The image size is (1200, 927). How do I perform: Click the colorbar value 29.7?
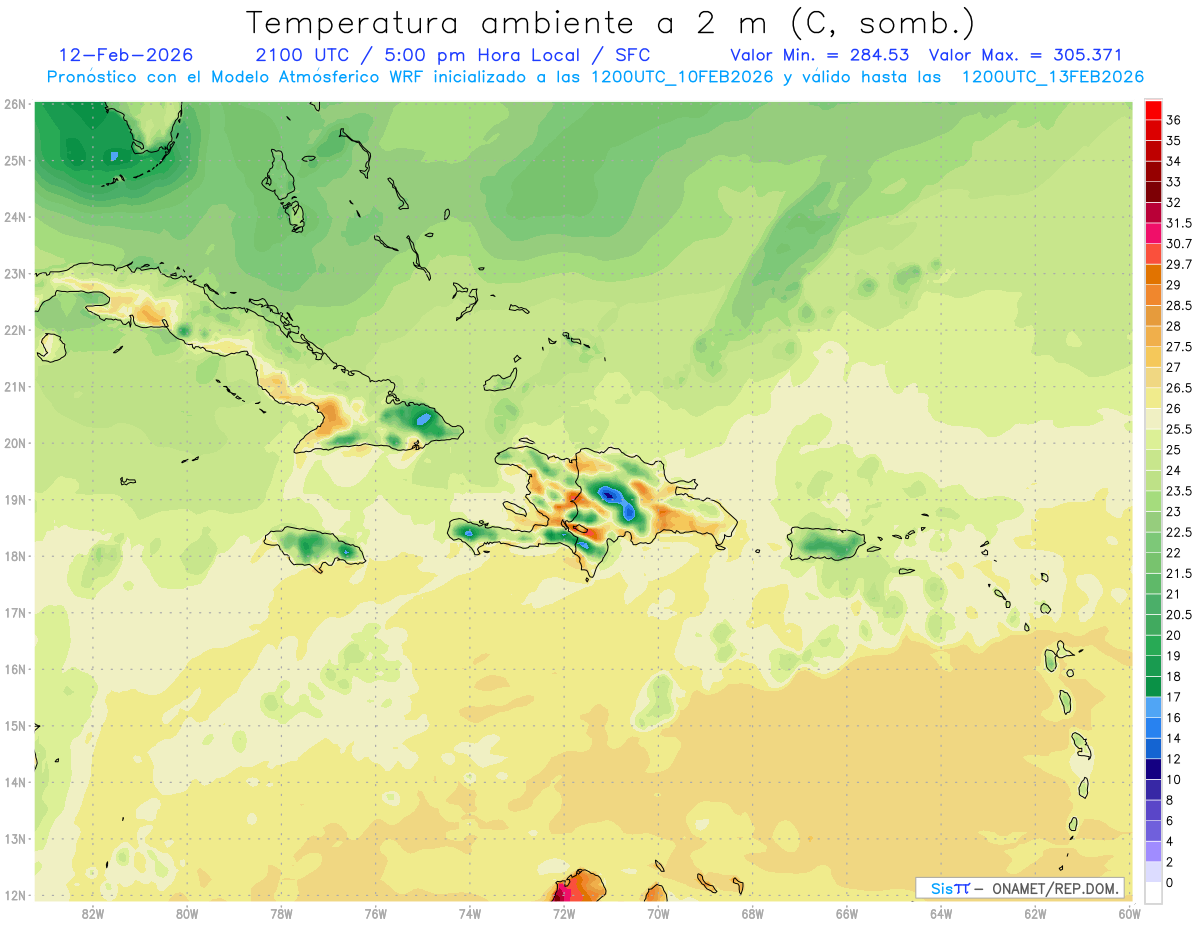[x=1179, y=264]
